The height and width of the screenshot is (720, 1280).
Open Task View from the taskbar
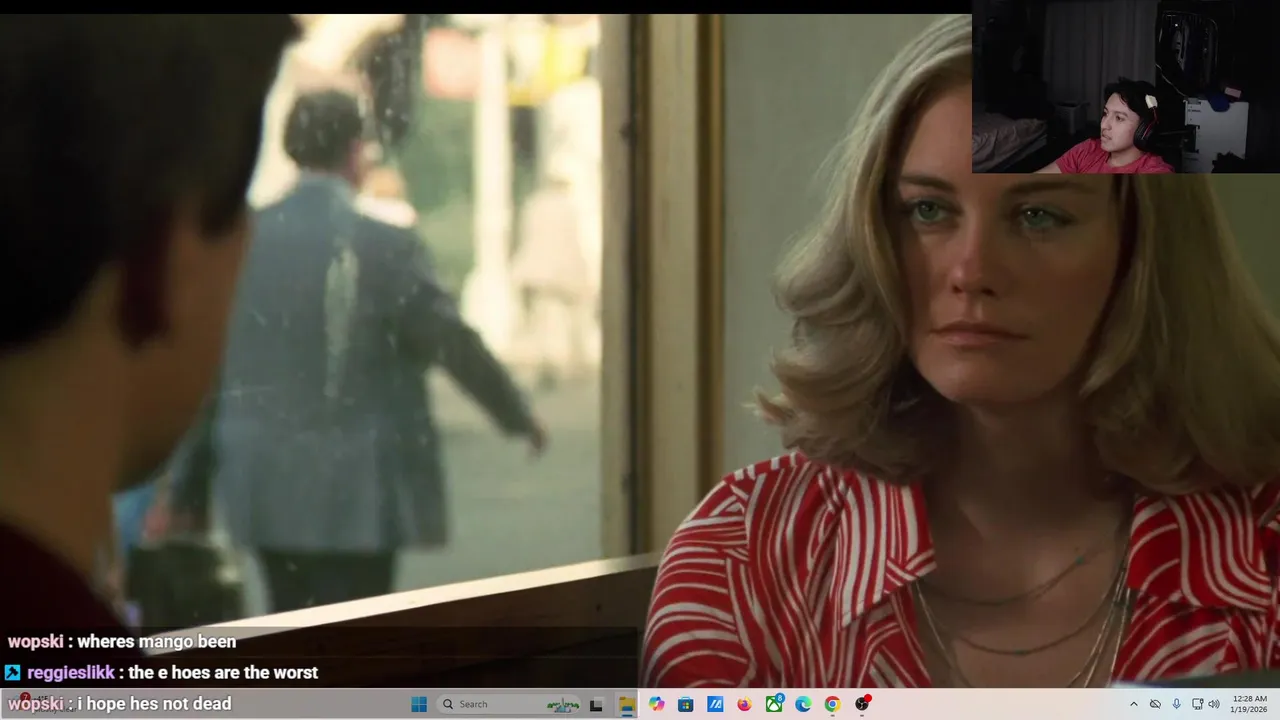click(x=596, y=704)
